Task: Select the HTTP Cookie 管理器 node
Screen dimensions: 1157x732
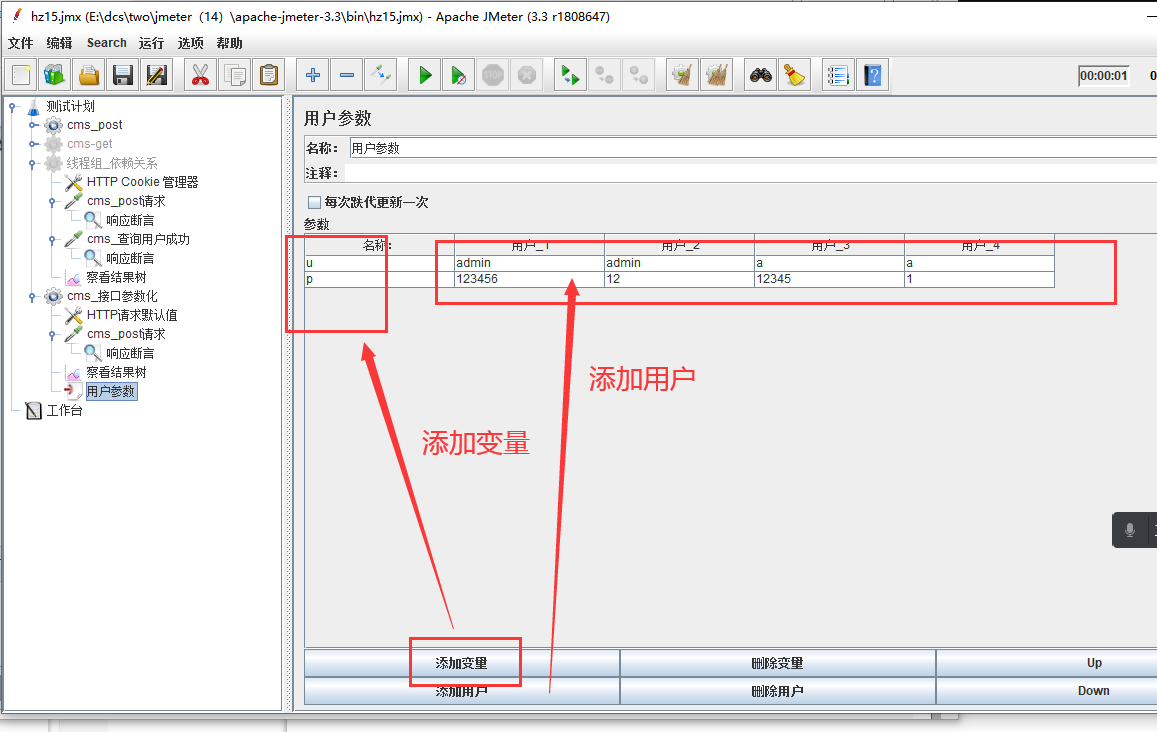Action: click(142, 182)
